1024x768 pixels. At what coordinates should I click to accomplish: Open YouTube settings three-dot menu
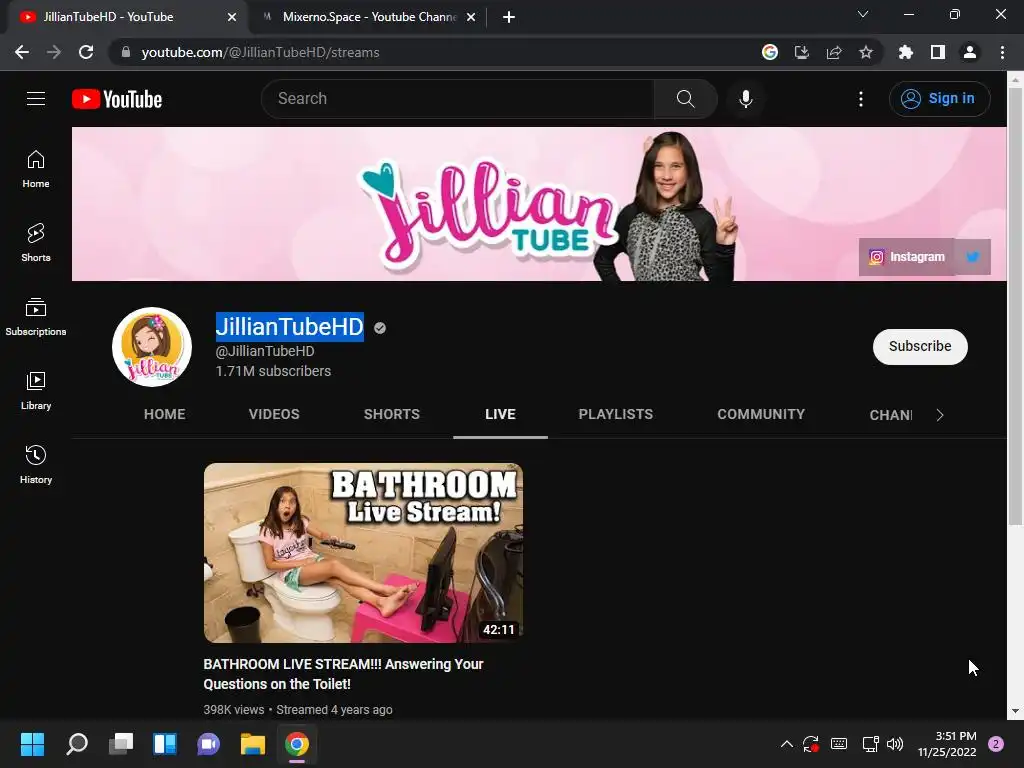tap(861, 99)
